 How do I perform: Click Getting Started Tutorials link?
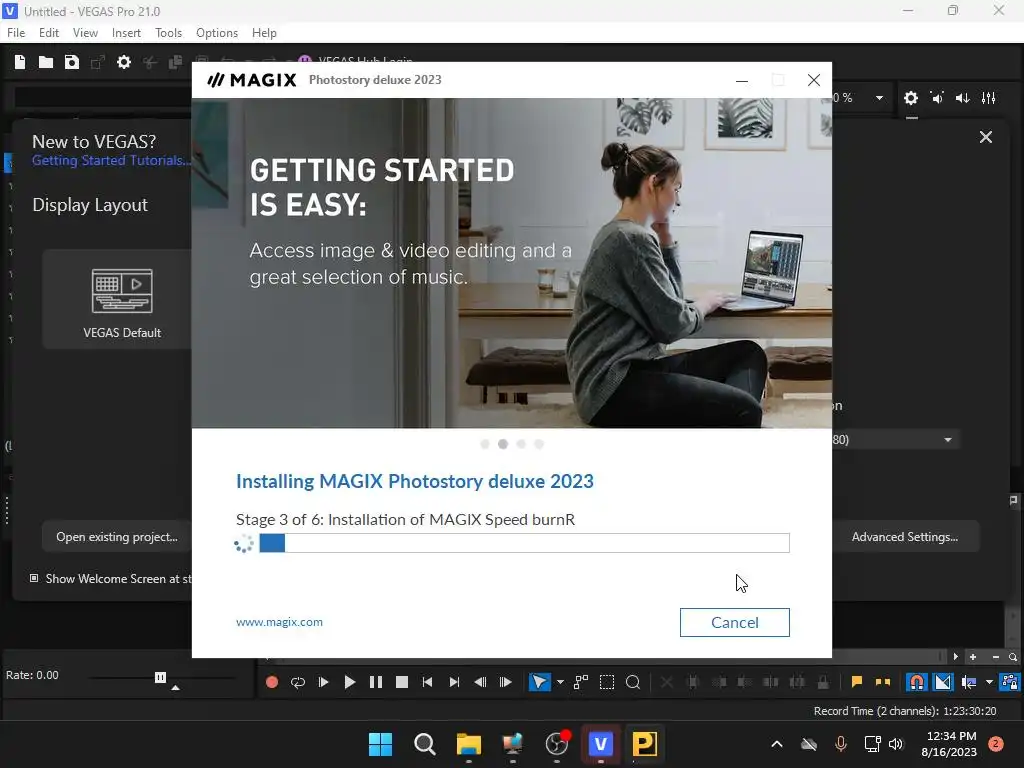point(111,161)
